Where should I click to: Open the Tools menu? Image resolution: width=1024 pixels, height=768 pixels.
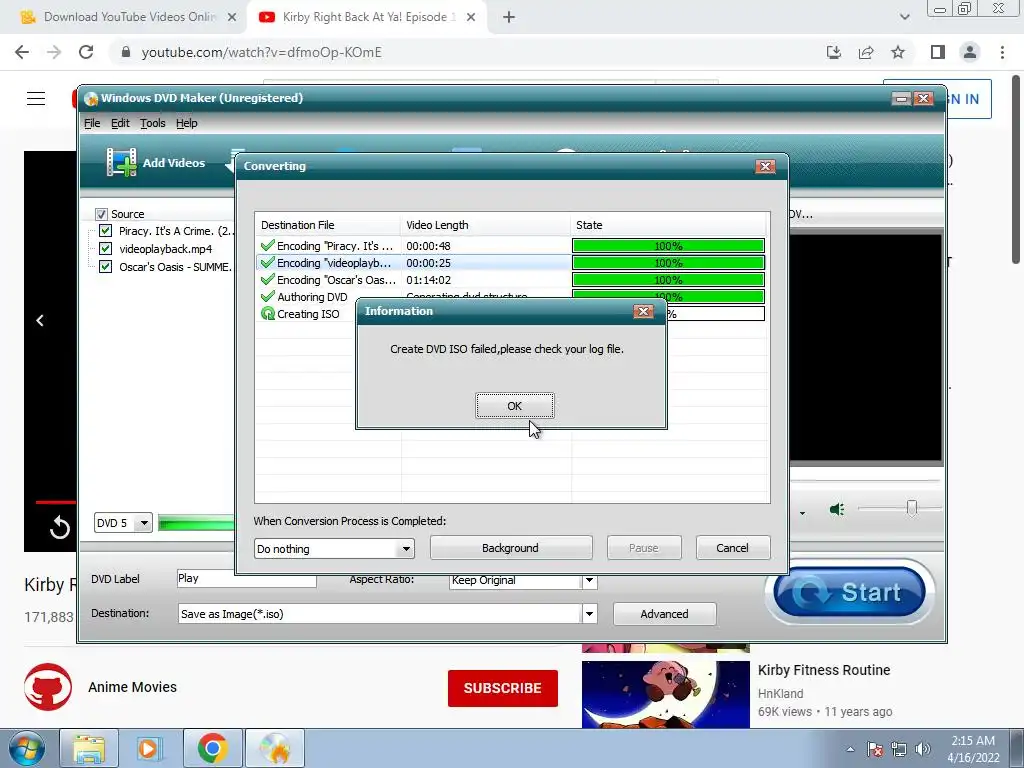point(153,123)
